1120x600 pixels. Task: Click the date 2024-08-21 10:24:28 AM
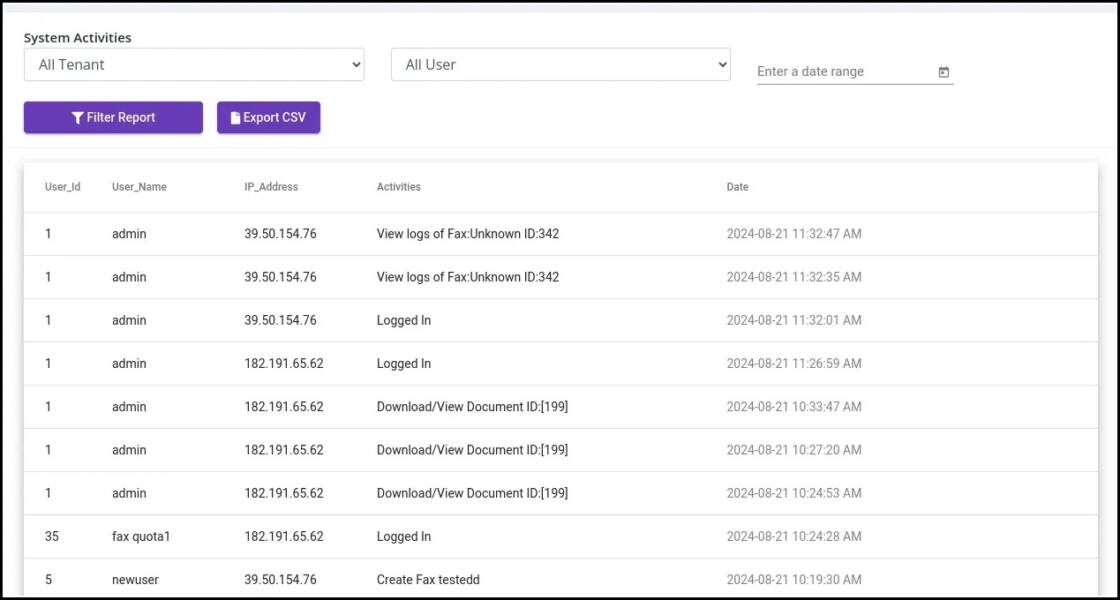coord(794,536)
